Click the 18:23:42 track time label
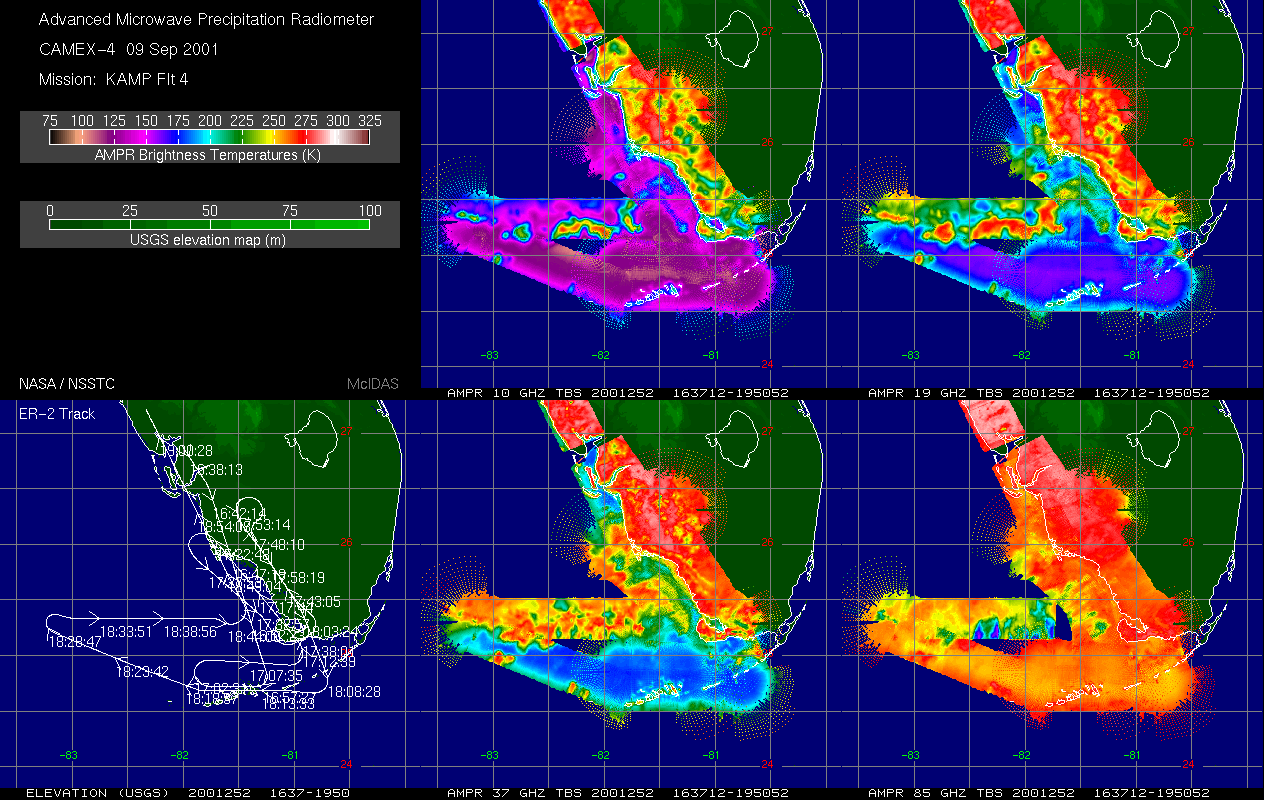Viewport: 1264px width, 800px height. coord(141,672)
